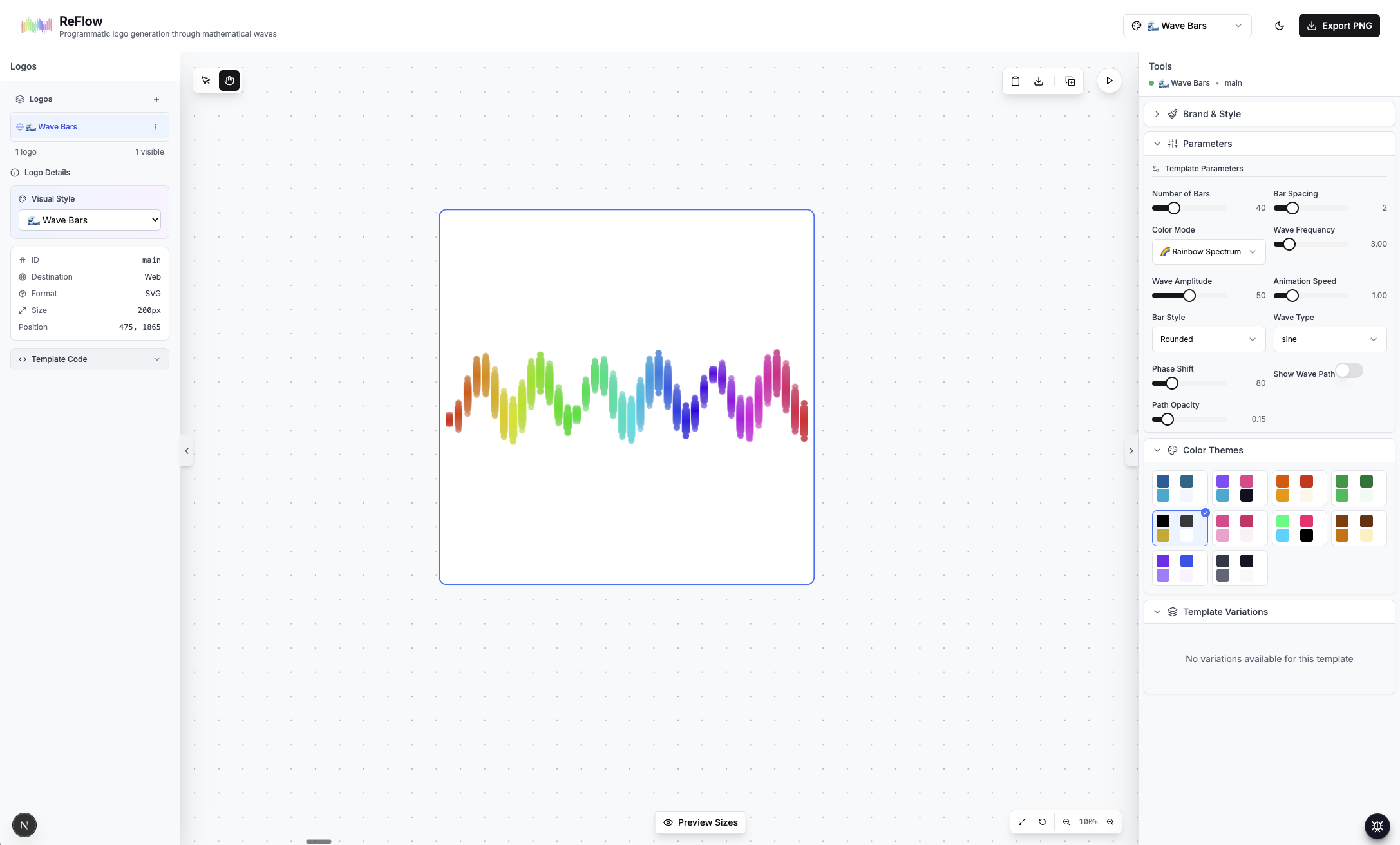The width and height of the screenshot is (1400, 845).
Task: Switch to dark mode with moon icon
Action: [1280, 26]
